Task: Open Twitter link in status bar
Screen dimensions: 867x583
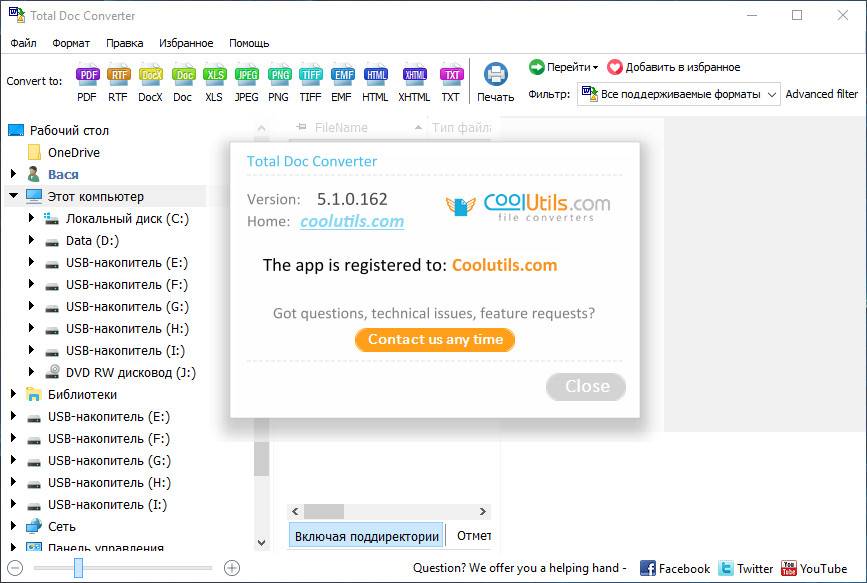Action: click(745, 568)
